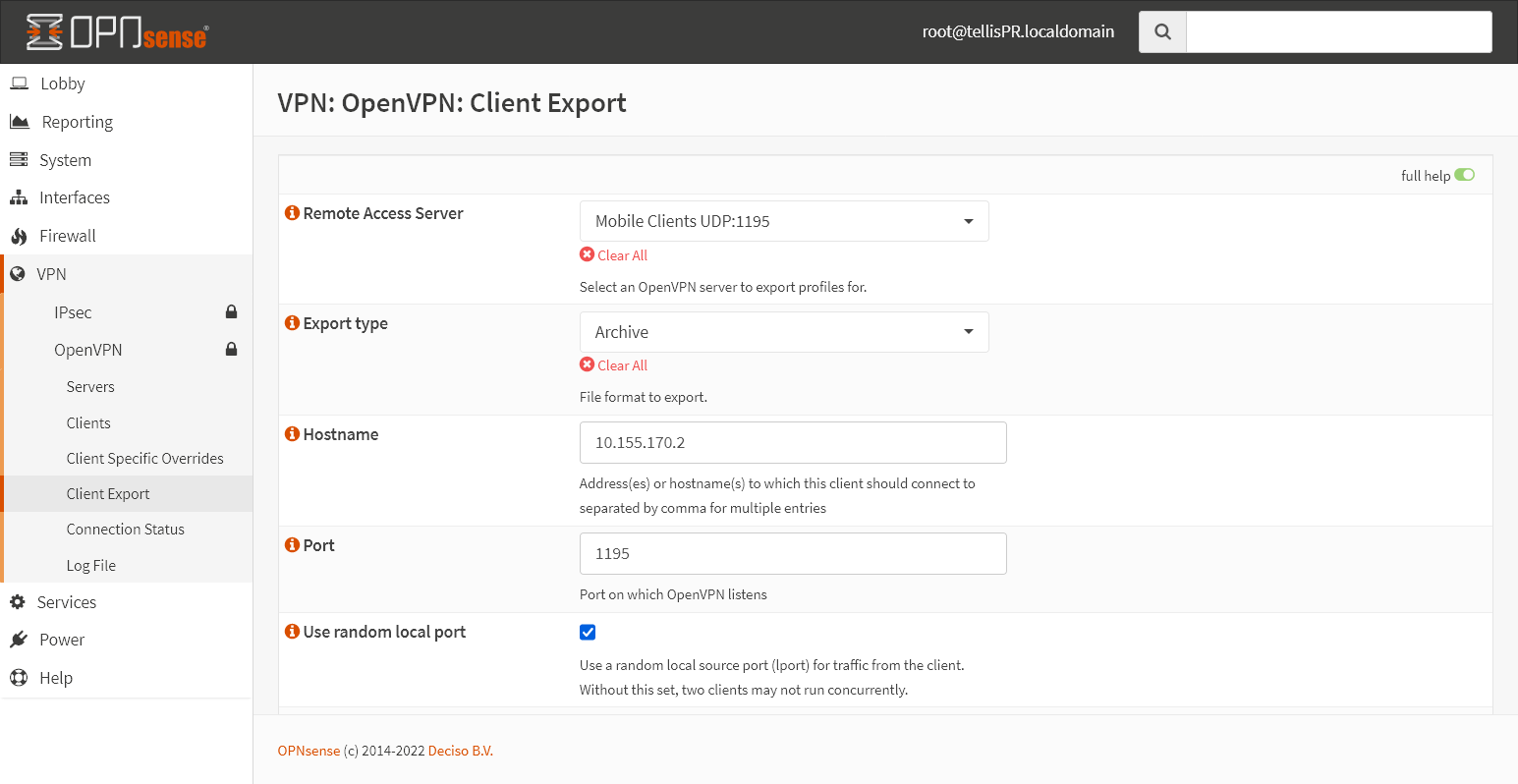Click the lock icon beside IPsec
The height and width of the screenshot is (784, 1518).
(232, 311)
